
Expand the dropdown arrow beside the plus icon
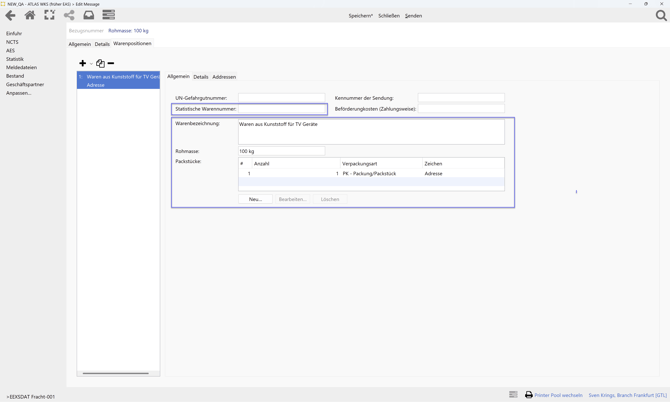[x=91, y=64]
